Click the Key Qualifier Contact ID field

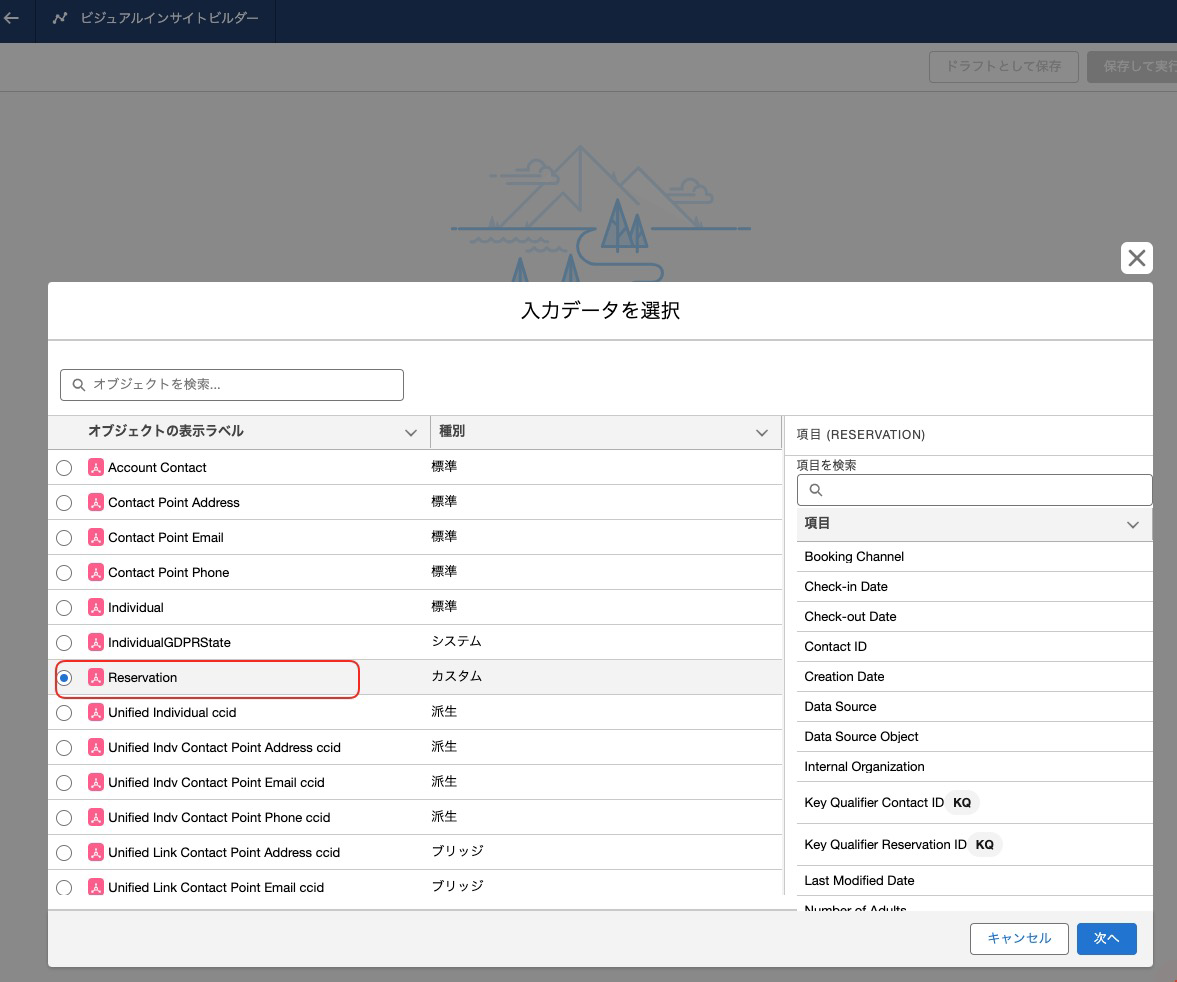[974, 803]
